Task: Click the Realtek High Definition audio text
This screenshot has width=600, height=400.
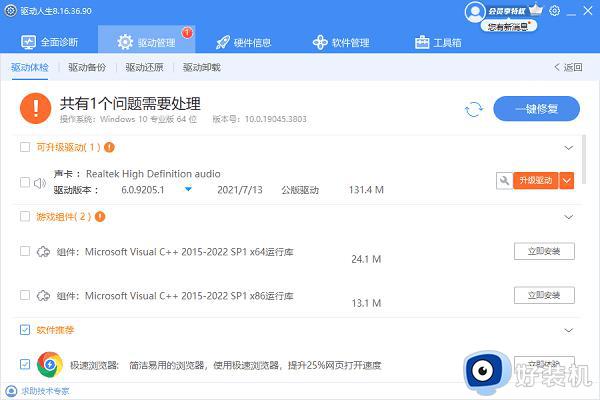Action: point(153,174)
